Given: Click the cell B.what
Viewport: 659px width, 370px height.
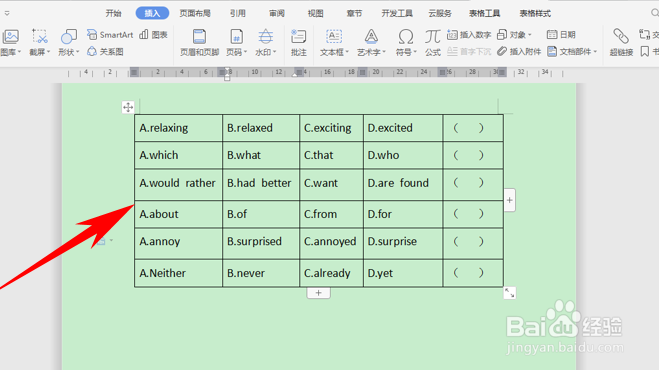Looking at the screenshot, I should point(261,155).
